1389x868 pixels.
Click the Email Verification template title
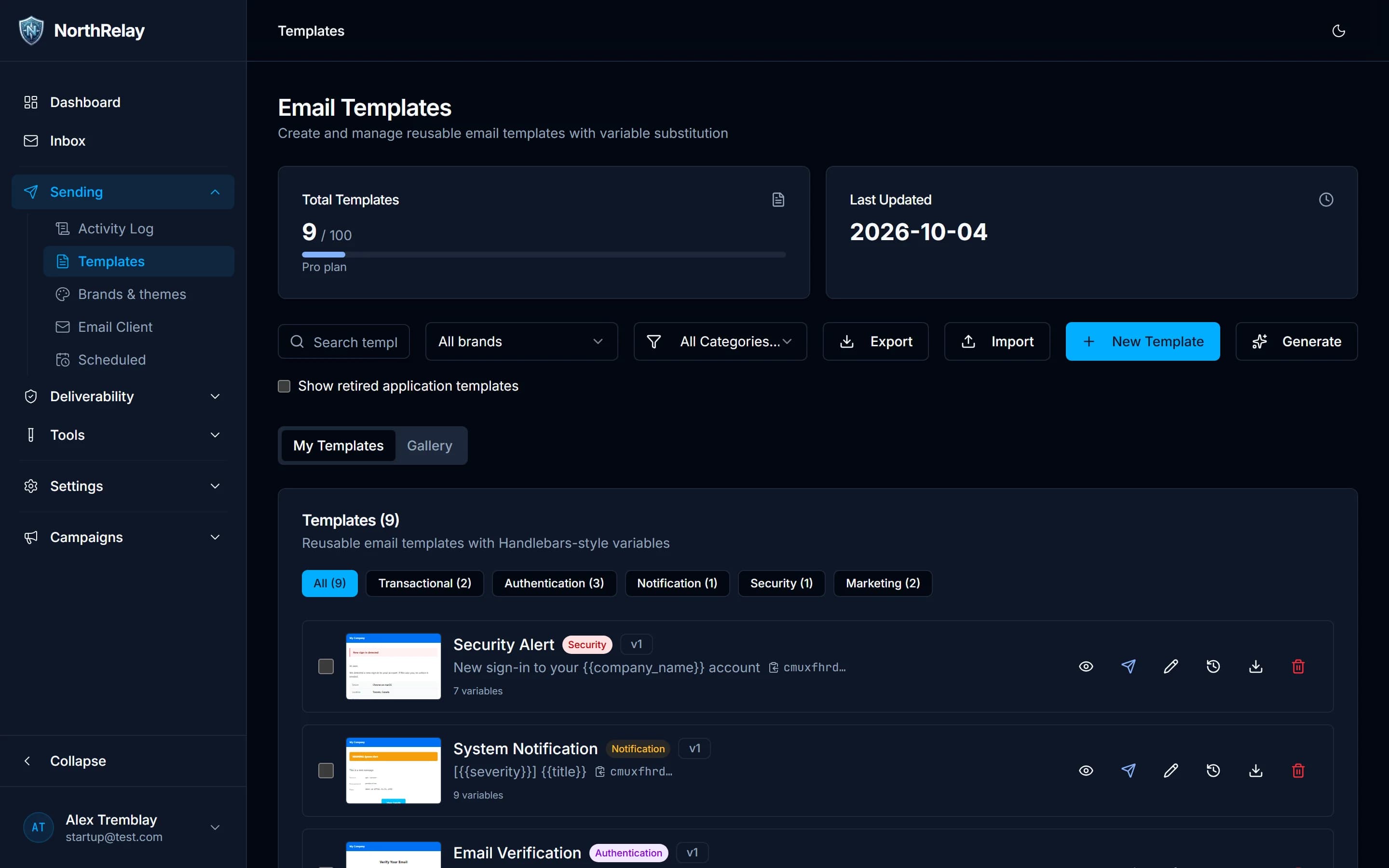pyautogui.click(x=517, y=853)
